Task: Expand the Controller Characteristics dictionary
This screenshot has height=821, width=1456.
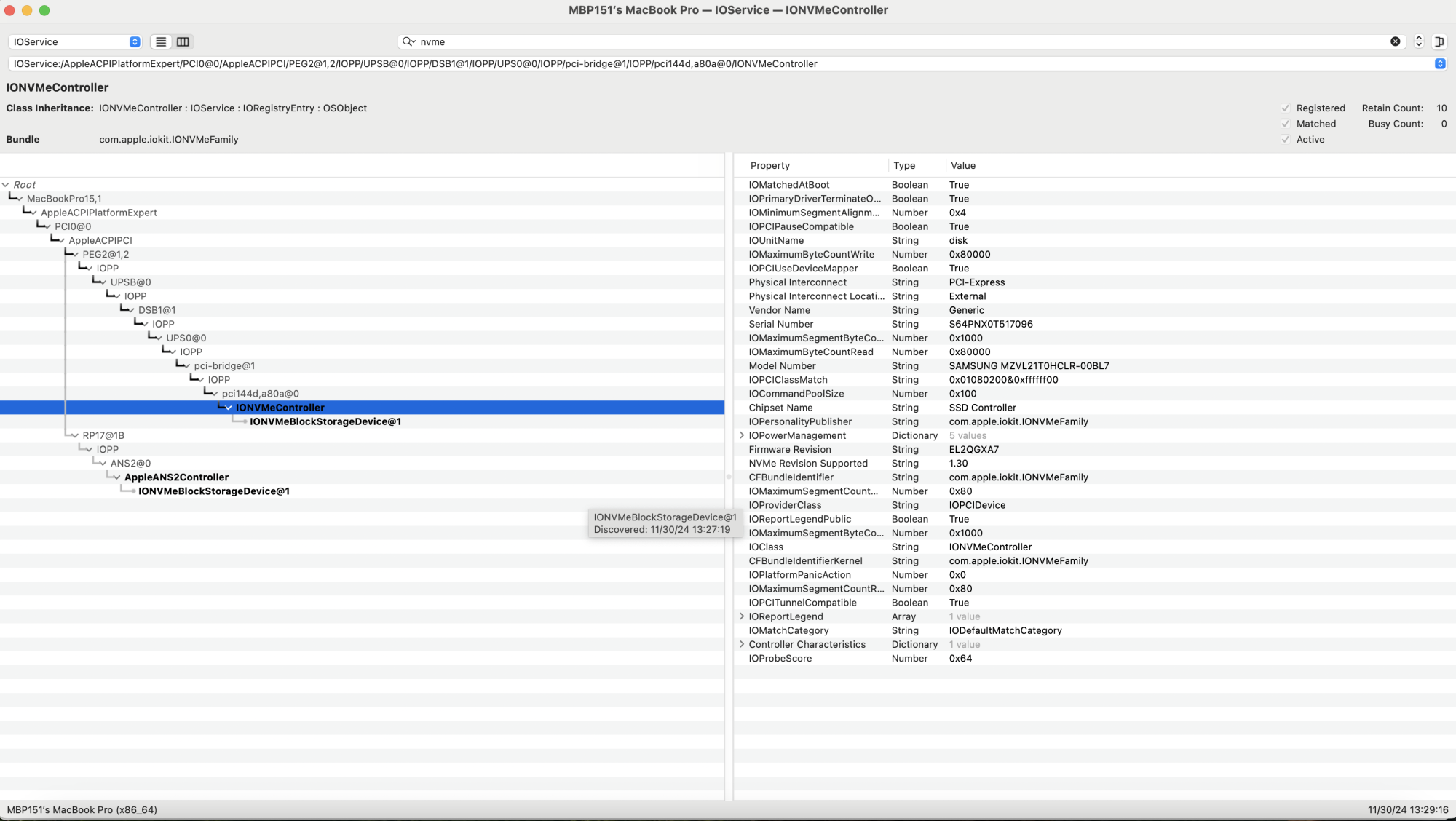Action: coord(741,644)
